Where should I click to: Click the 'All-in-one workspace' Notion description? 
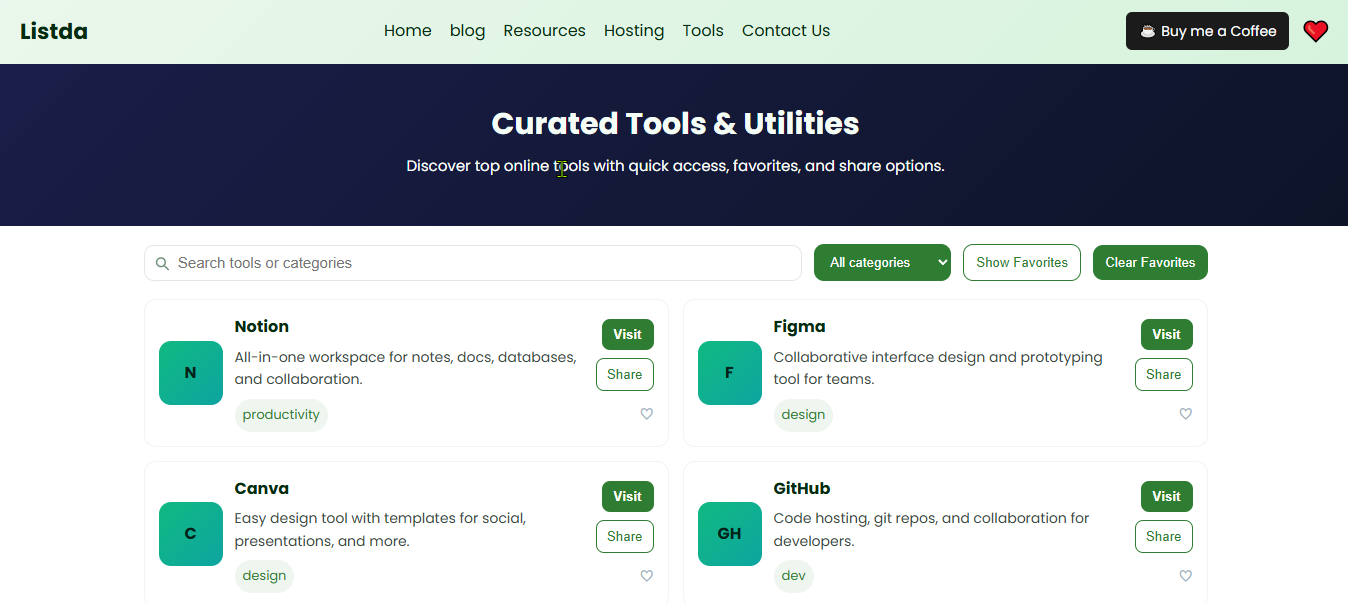tap(406, 368)
